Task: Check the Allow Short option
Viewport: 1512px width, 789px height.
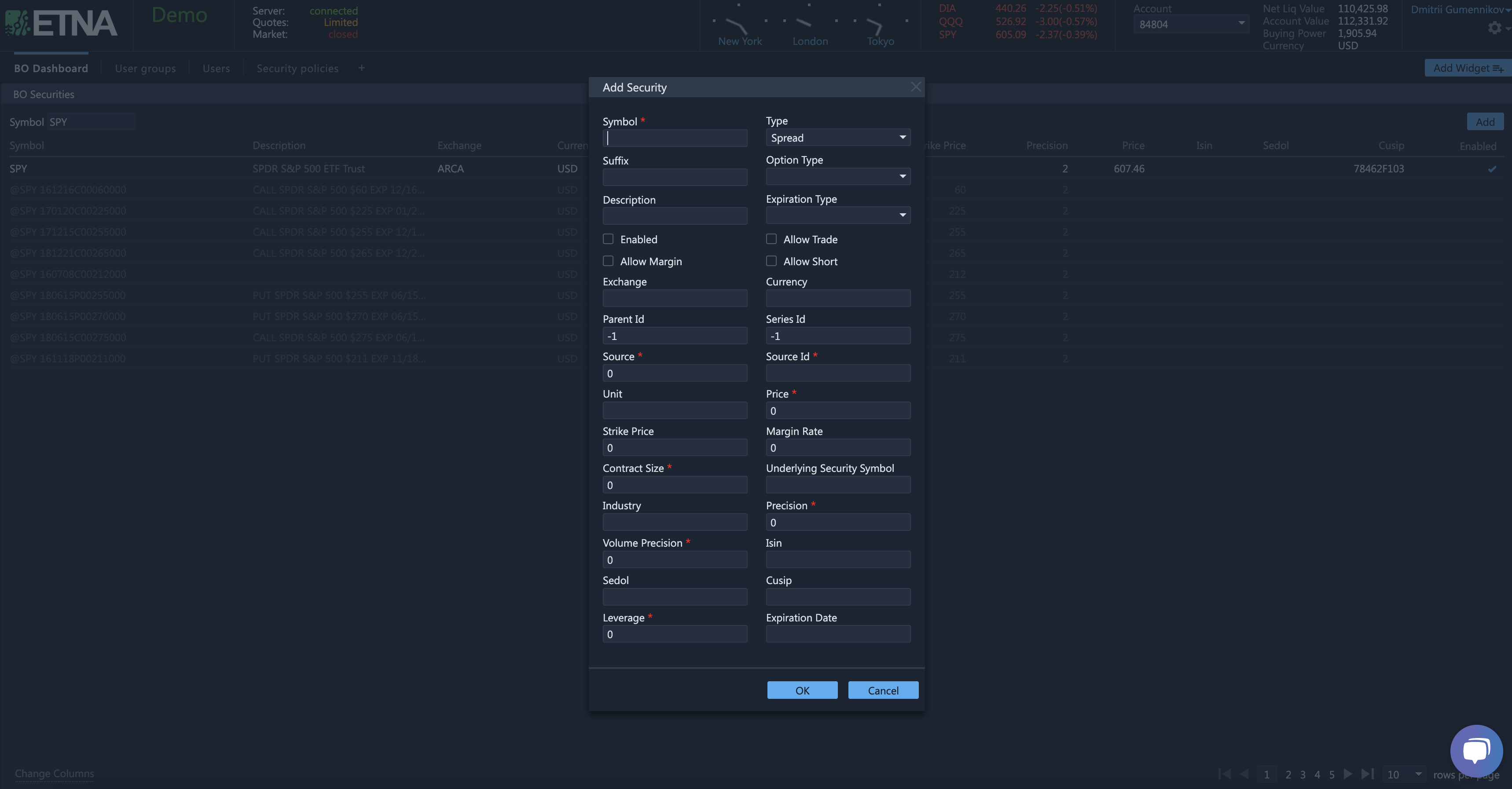Action: (771, 261)
